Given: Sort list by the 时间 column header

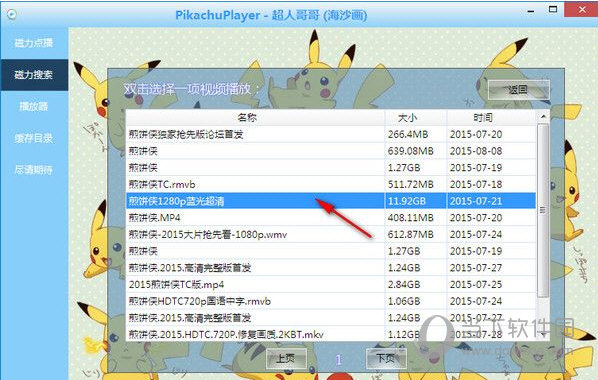Looking at the screenshot, I should 491,118.
